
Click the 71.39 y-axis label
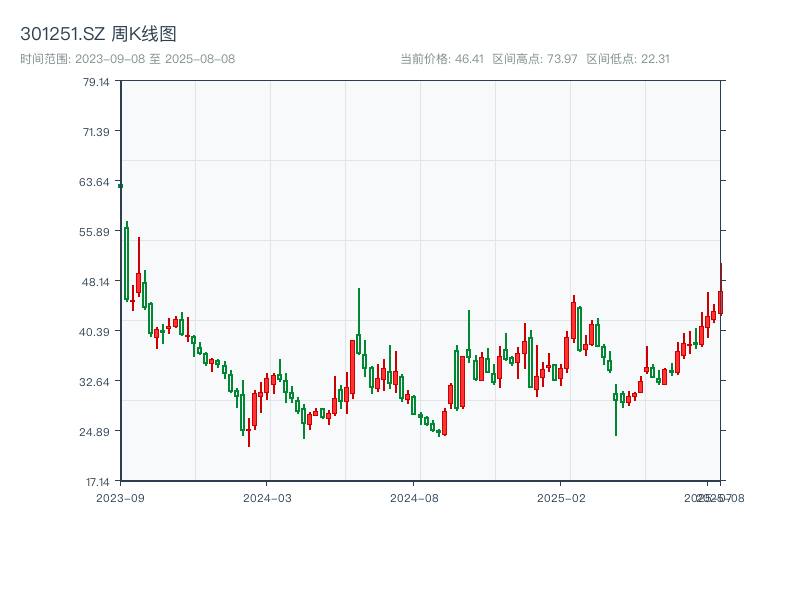(x=96, y=132)
